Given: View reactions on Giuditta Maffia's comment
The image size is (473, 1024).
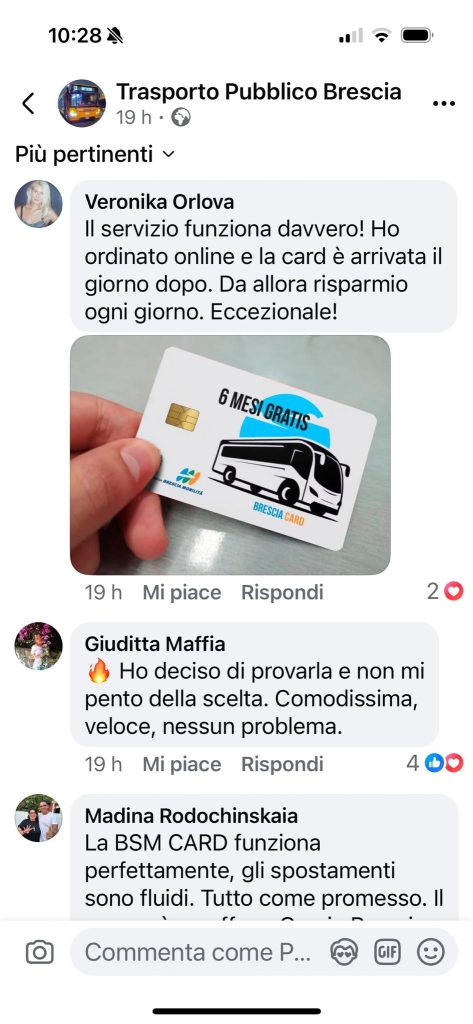Looking at the screenshot, I should coord(435,763).
